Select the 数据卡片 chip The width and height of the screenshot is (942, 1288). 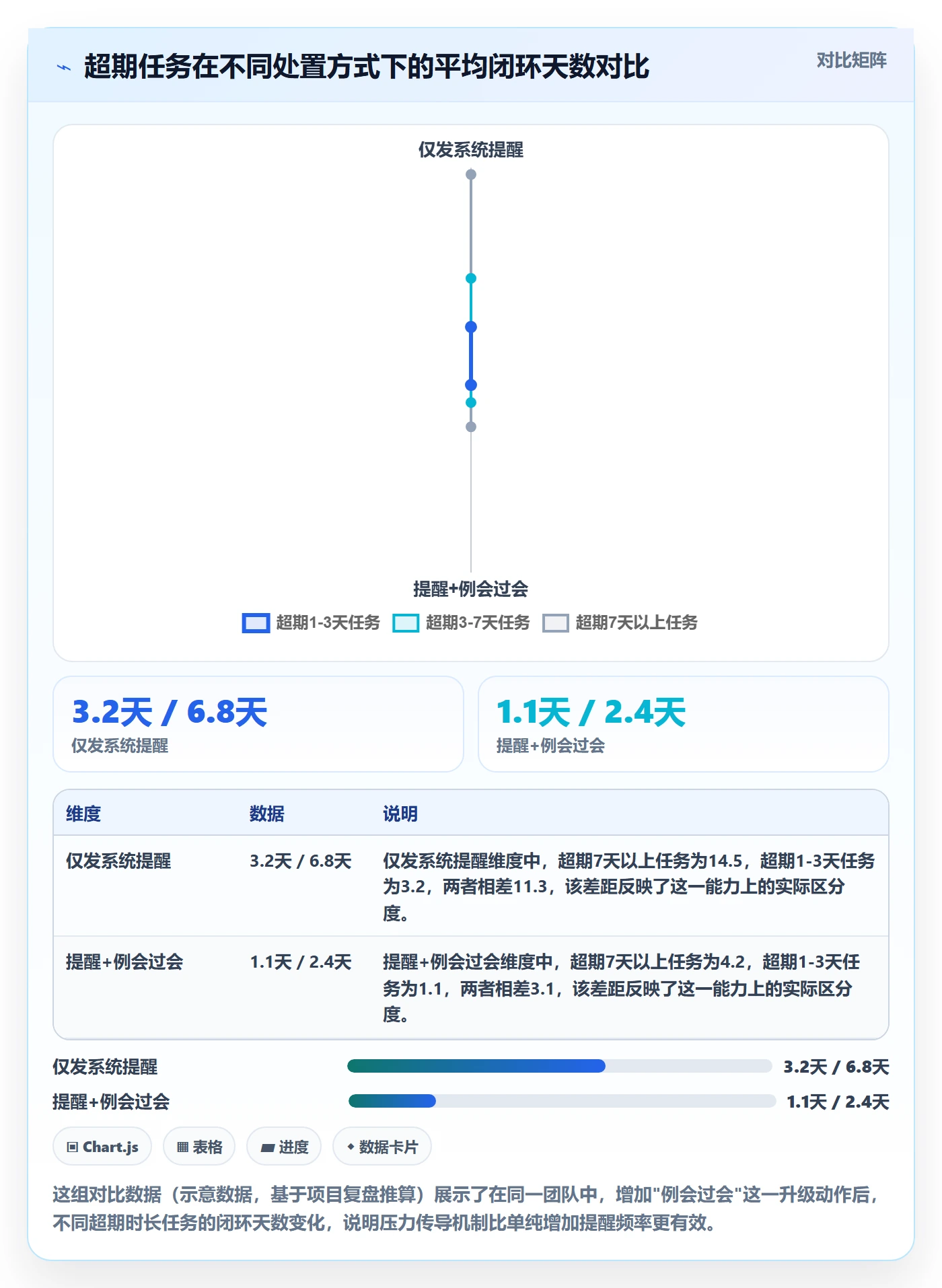382,1147
